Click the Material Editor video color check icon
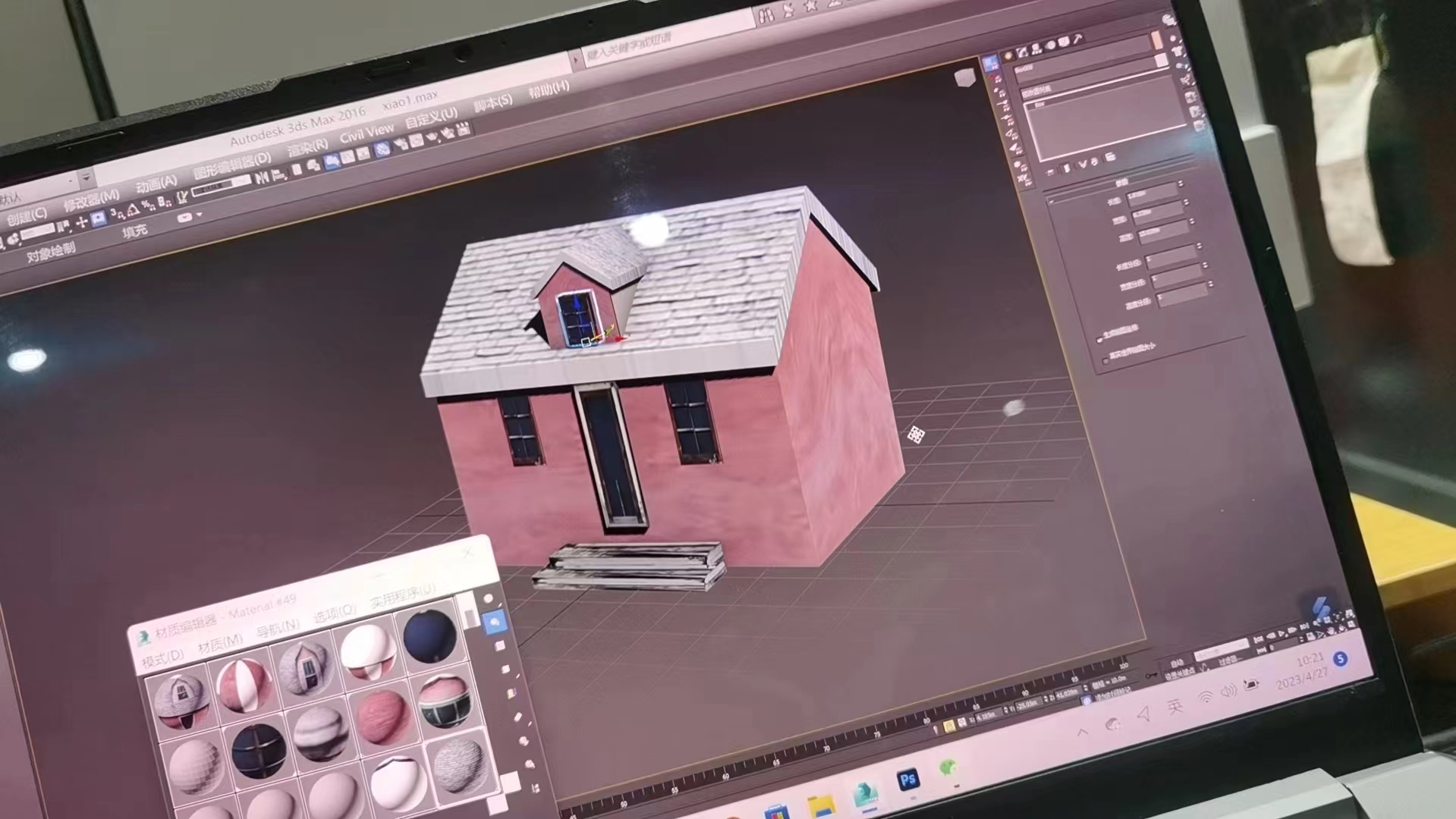1456x819 pixels. click(x=511, y=693)
